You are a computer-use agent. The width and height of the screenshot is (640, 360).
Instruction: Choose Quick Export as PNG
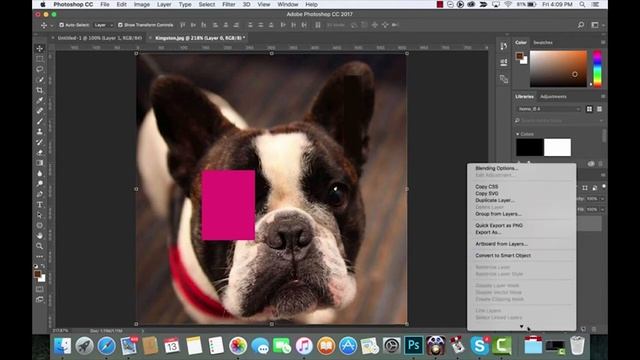click(499, 225)
